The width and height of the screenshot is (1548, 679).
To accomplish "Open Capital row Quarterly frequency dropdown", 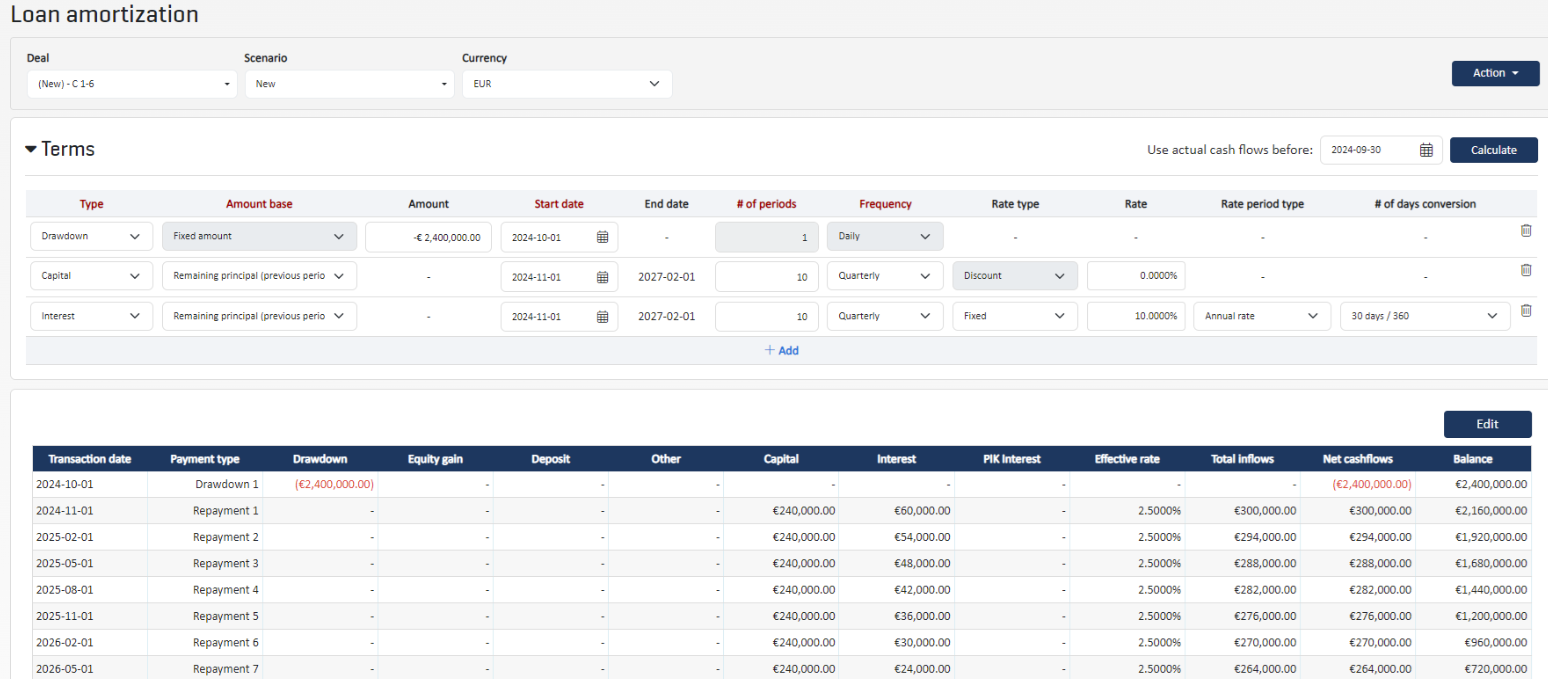I will coord(885,276).
